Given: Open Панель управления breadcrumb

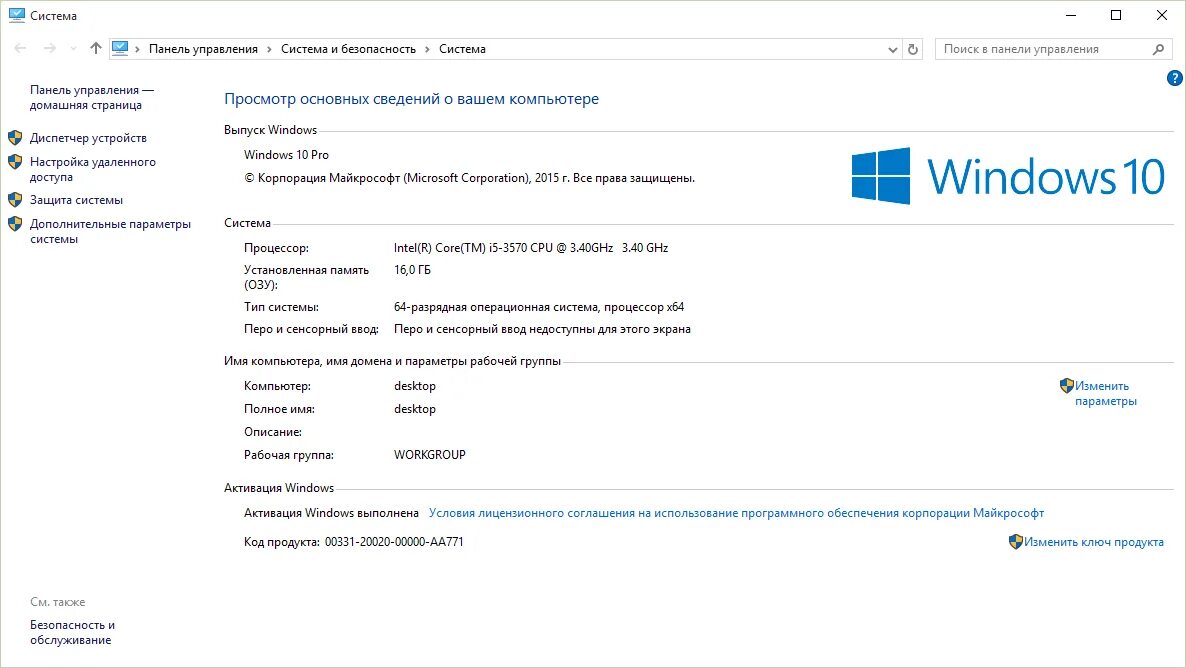Looking at the screenshot, I should [x=203, y=49].
